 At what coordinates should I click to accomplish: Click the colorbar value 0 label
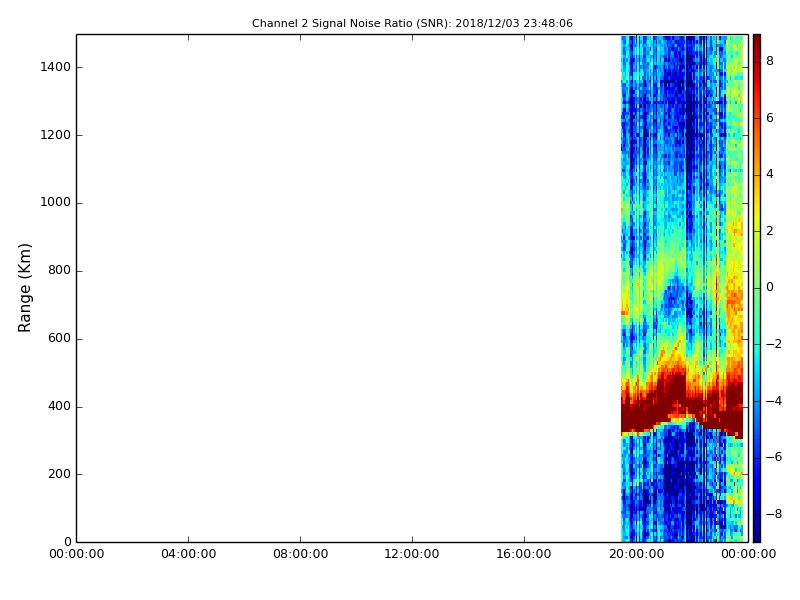coord(770,287)
